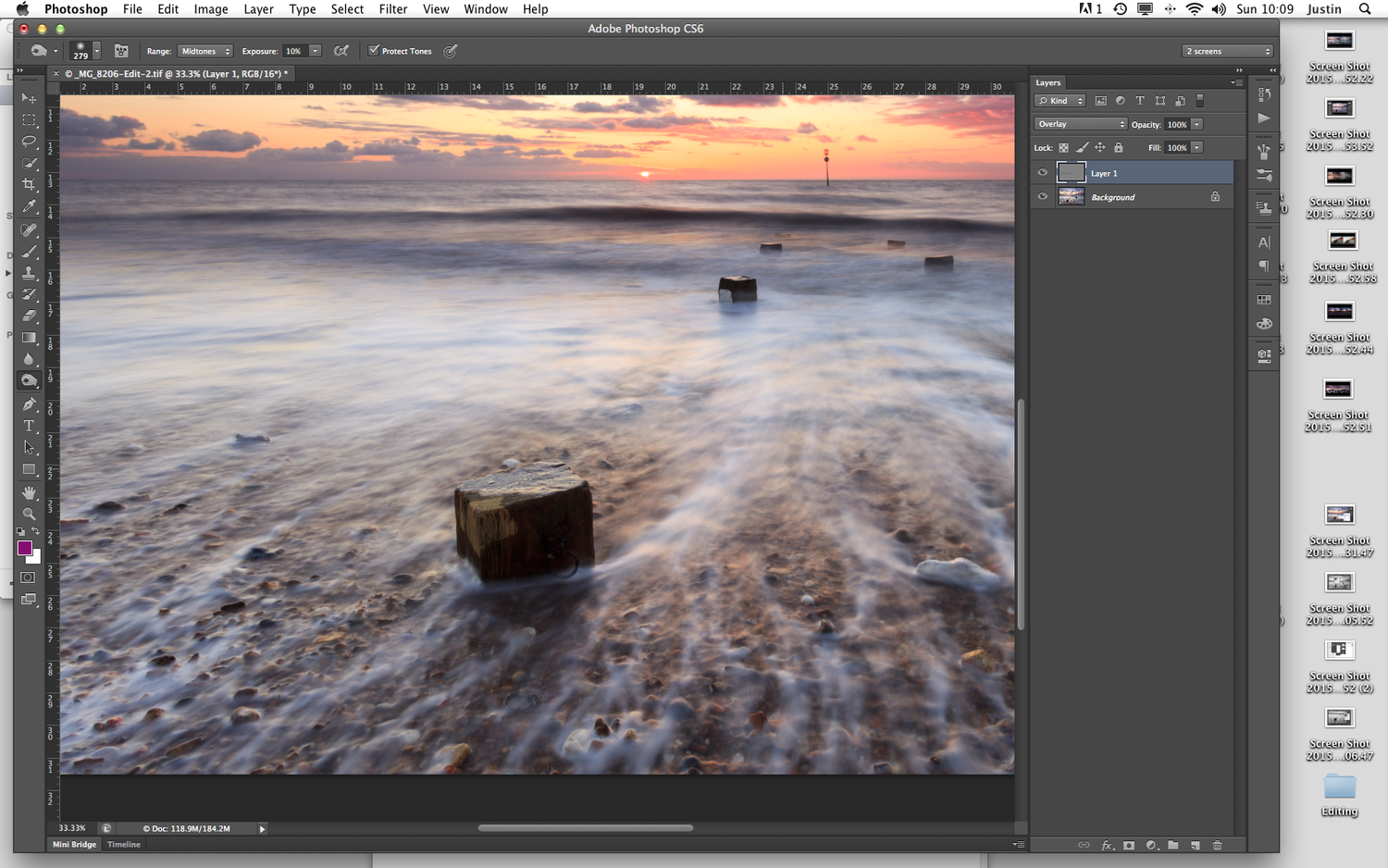This screenshot has height=868, width=1388.
Task: Open the Filter menu
Action: 393,9
